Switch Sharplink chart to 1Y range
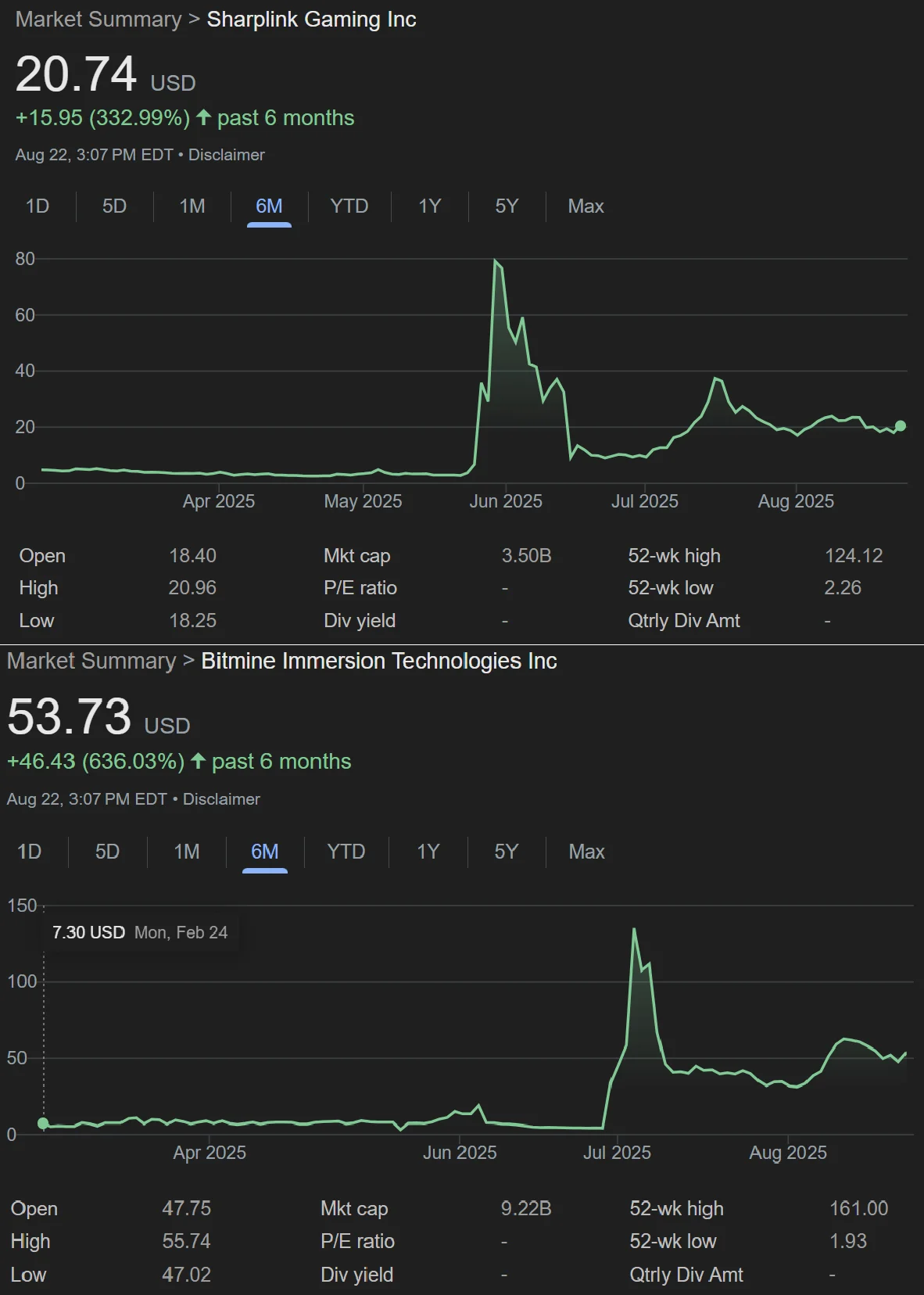 pos(430,206)
